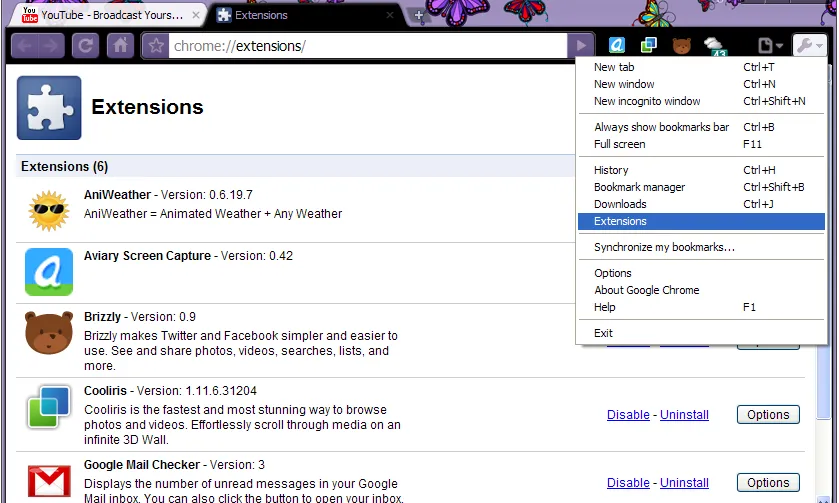Open Google Mail Checker Options button
This screenshot has width=839, height=503.
coord(768,483)
